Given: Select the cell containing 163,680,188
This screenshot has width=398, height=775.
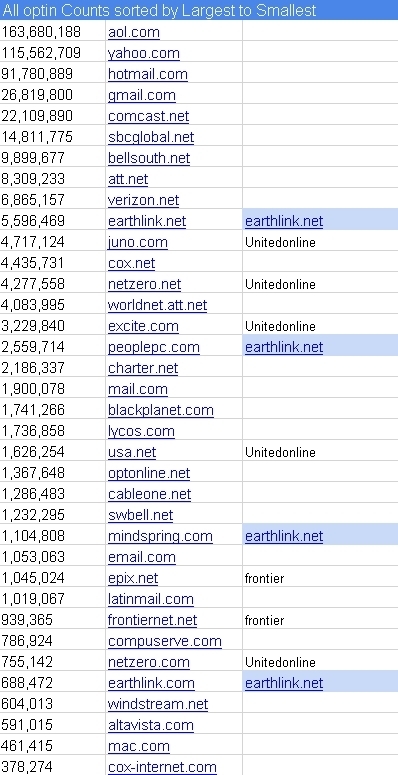Looking at the screenshot, I should point(53,32).
